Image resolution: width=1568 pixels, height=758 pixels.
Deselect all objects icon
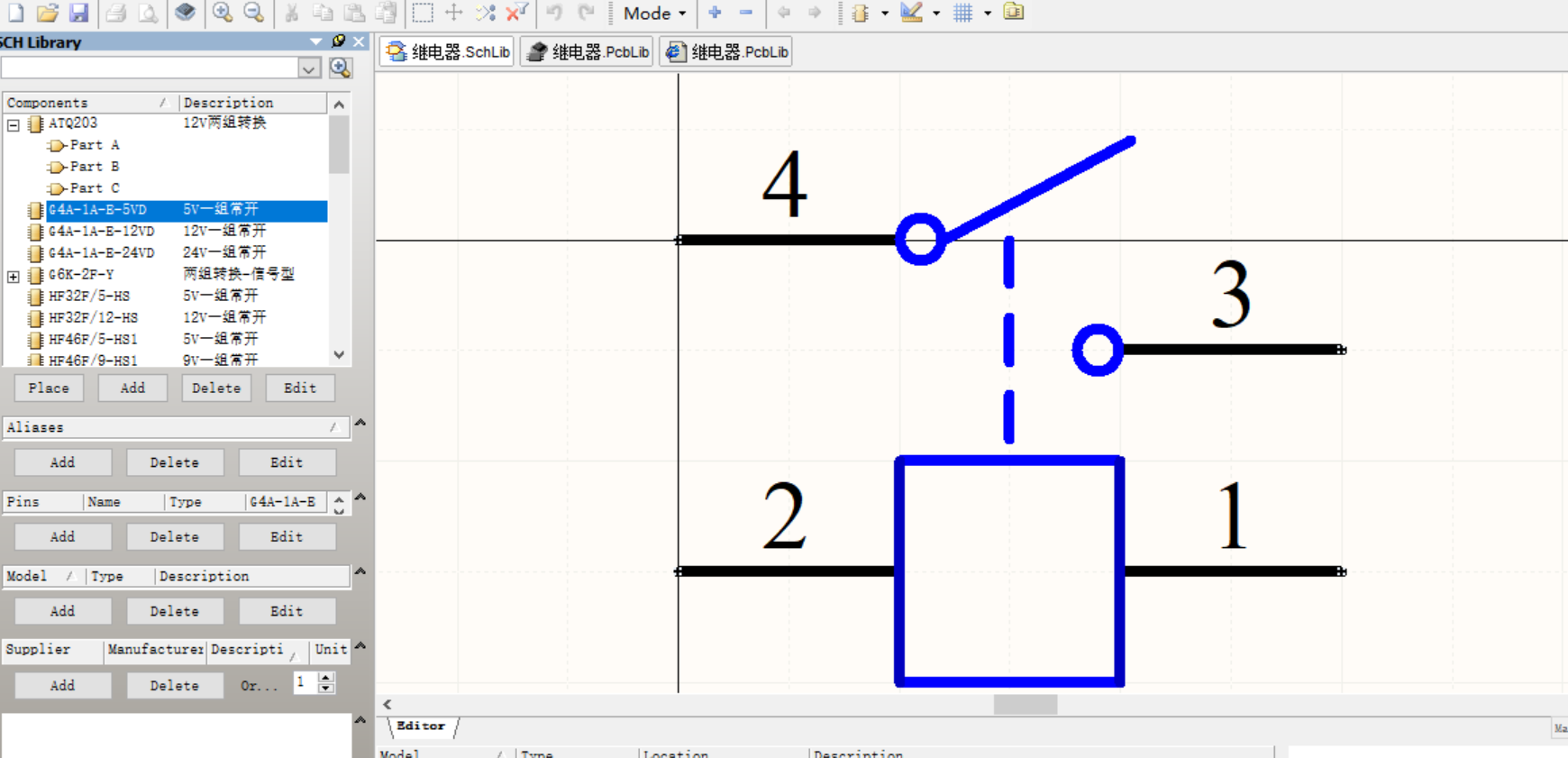point(486,13)
